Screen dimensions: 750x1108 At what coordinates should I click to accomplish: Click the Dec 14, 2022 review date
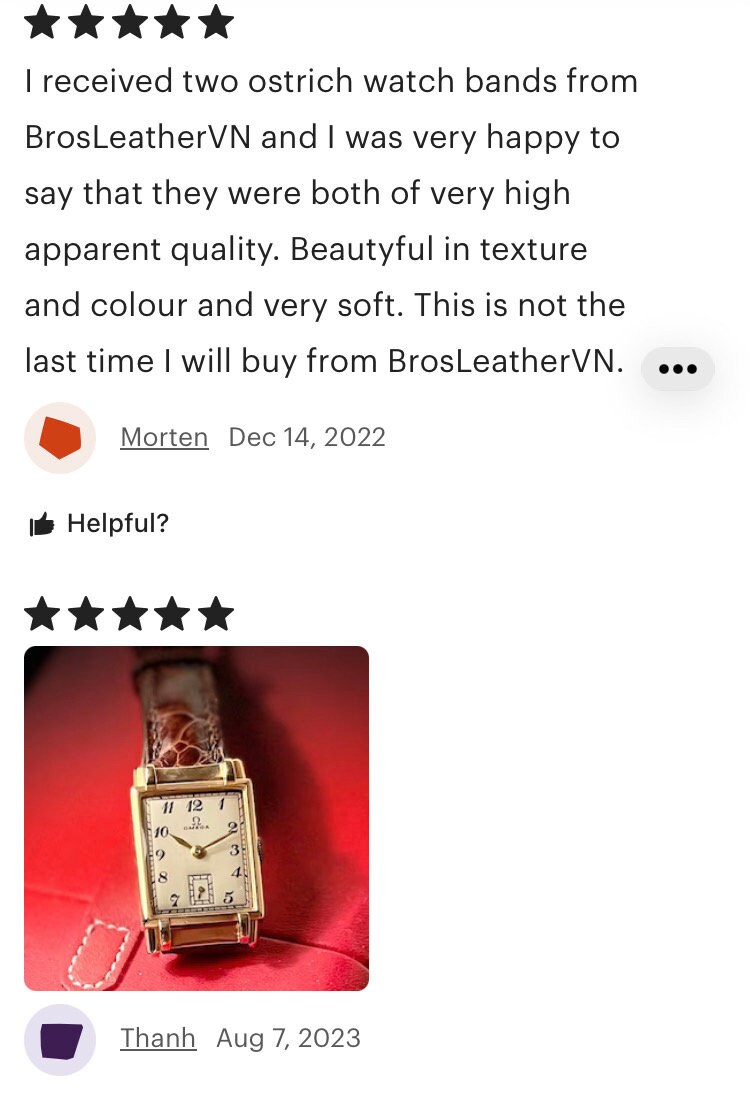tap(307, 437)
